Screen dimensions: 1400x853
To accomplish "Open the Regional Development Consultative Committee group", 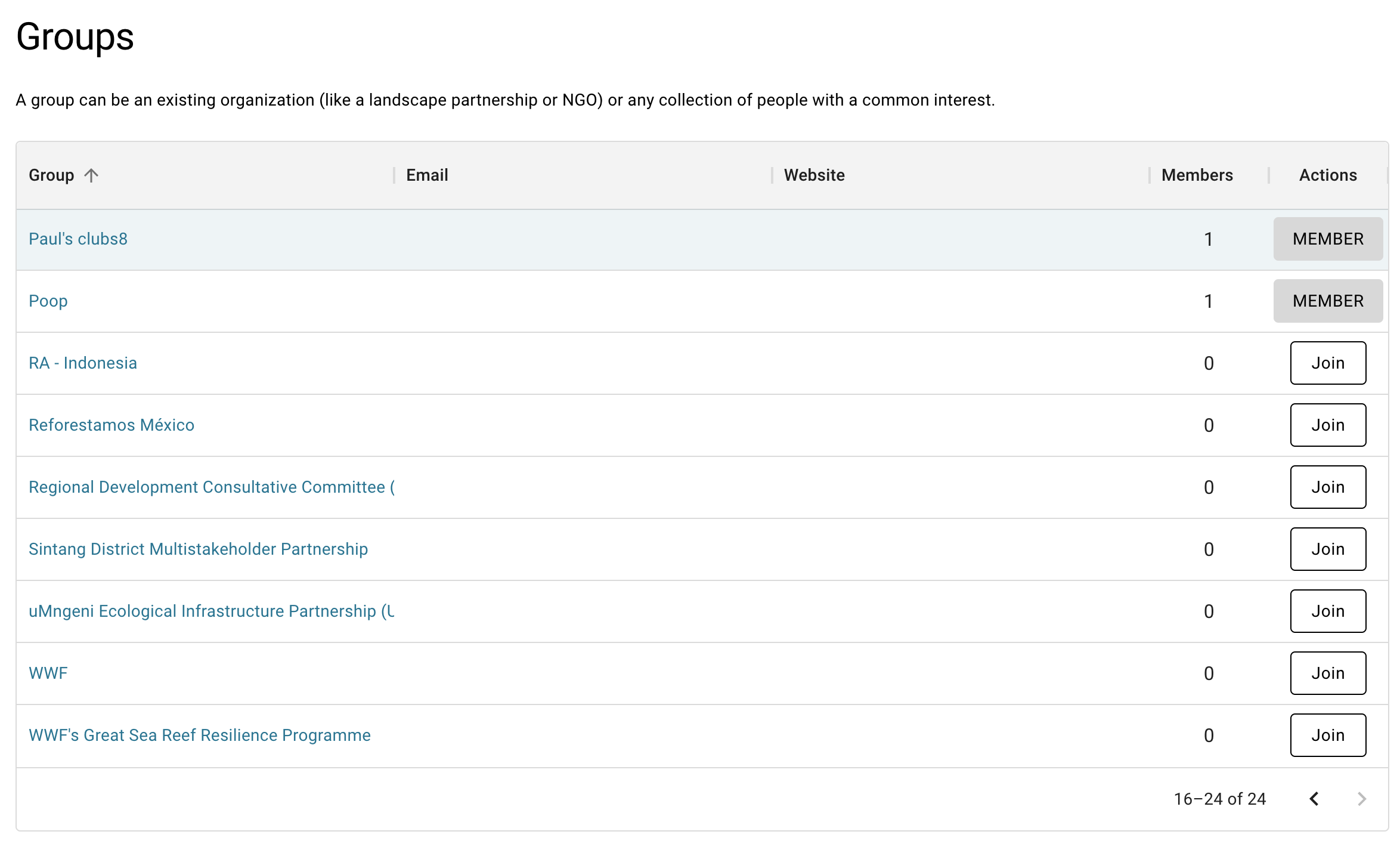I will (212, 487).
